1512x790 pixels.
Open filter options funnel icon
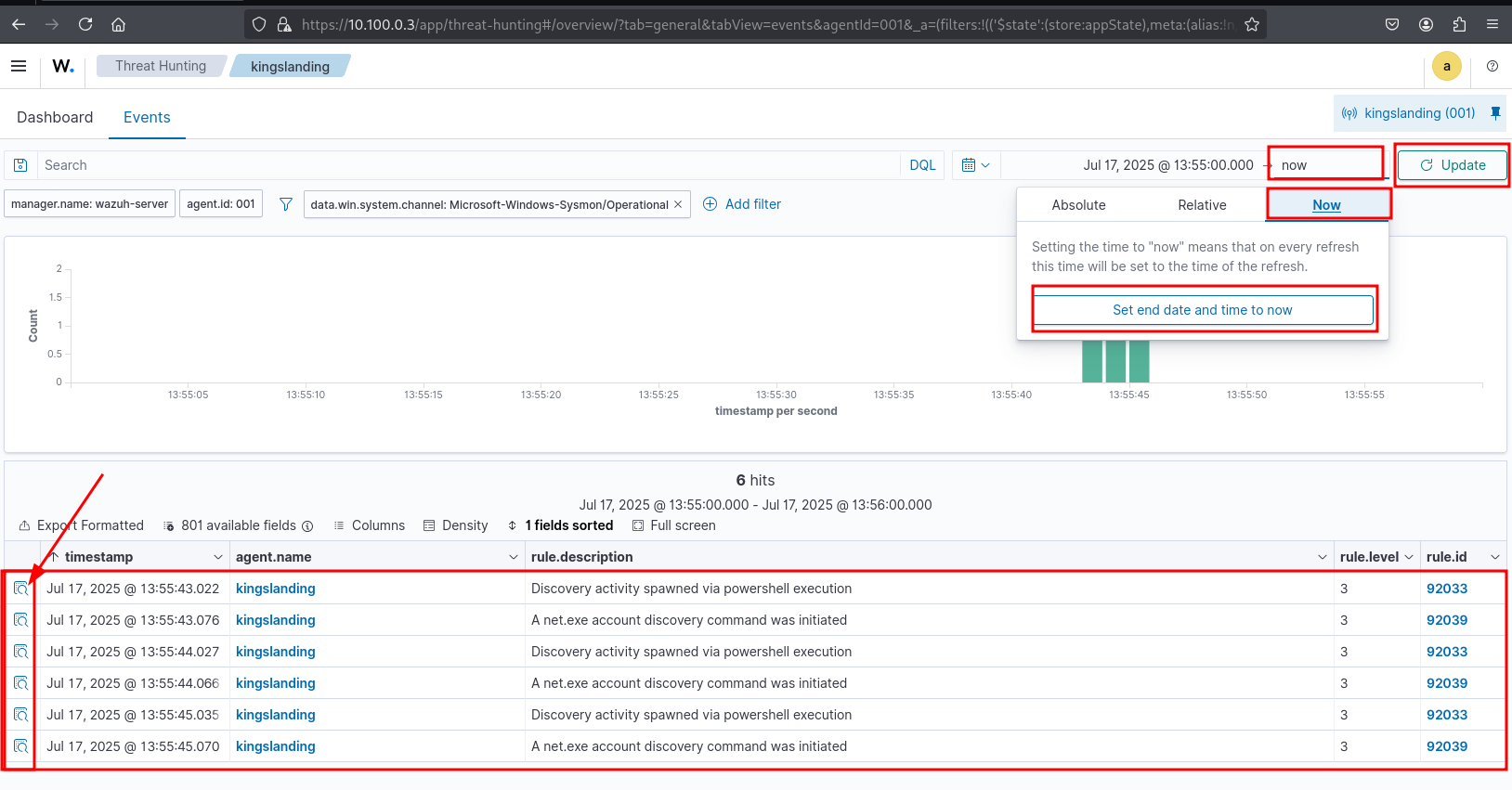(286, 204)
